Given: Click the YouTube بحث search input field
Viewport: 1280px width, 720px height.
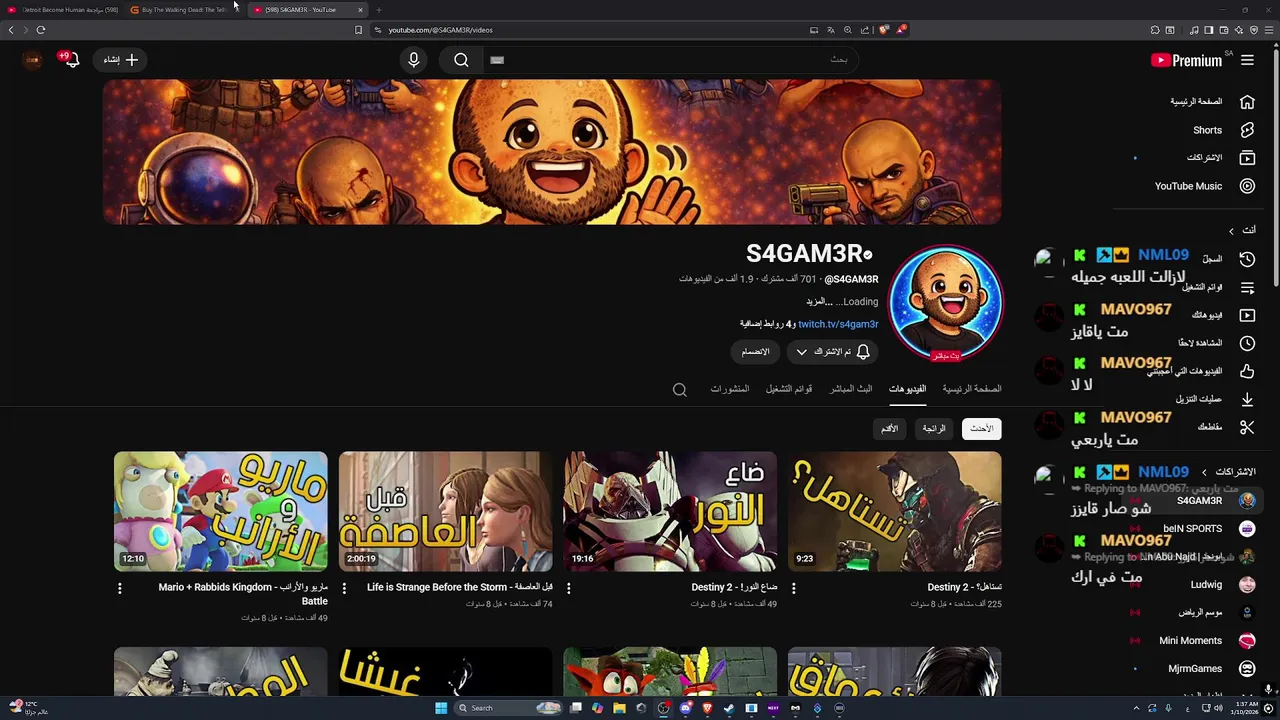Looking at the screenshot, I should coord(670,60).
